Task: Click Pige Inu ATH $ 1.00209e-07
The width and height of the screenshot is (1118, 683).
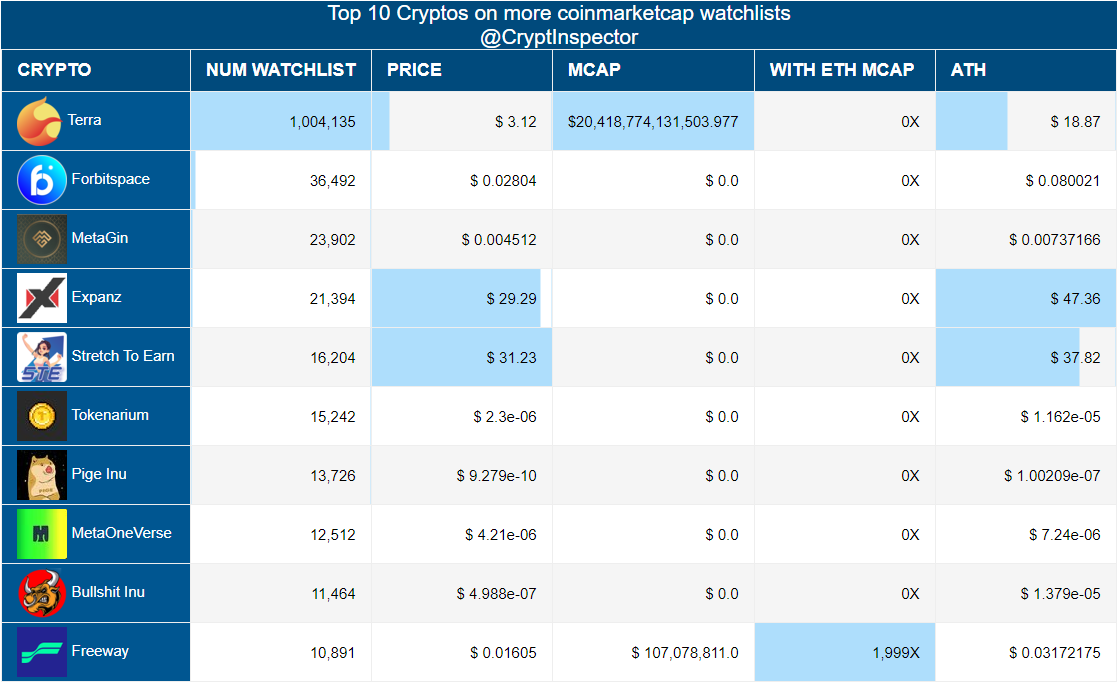Action: coord(1052,476)
